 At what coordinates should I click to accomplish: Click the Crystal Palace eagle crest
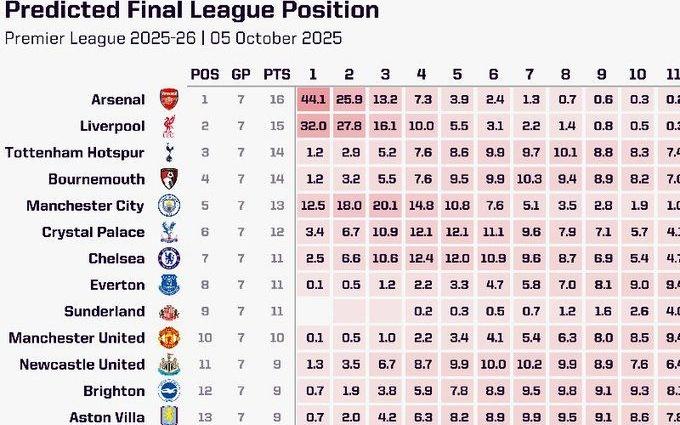(x=169, y=232)
